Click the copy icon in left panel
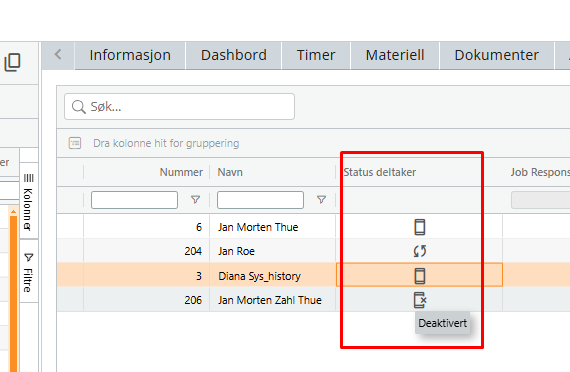Screen dimensions: 570x372 pos(12,62)
